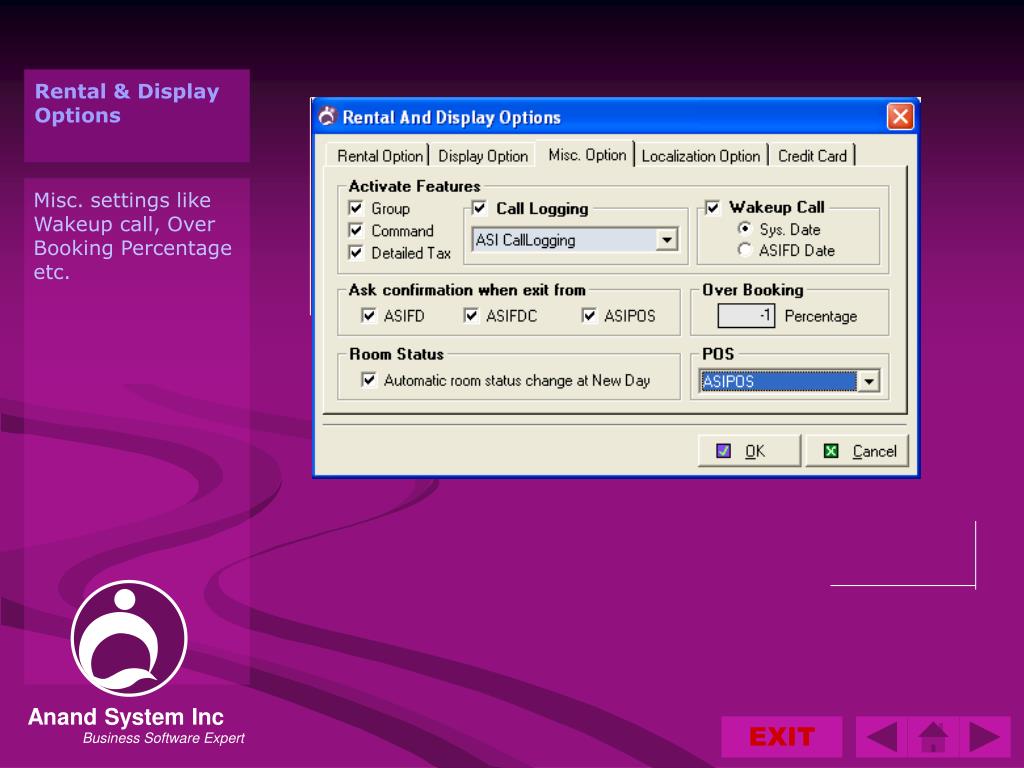The height and width of the screenshot is (768, 1024).
Task: Toggle ASIFDC exit confirmation checkbox
Action: click(471, 316)
